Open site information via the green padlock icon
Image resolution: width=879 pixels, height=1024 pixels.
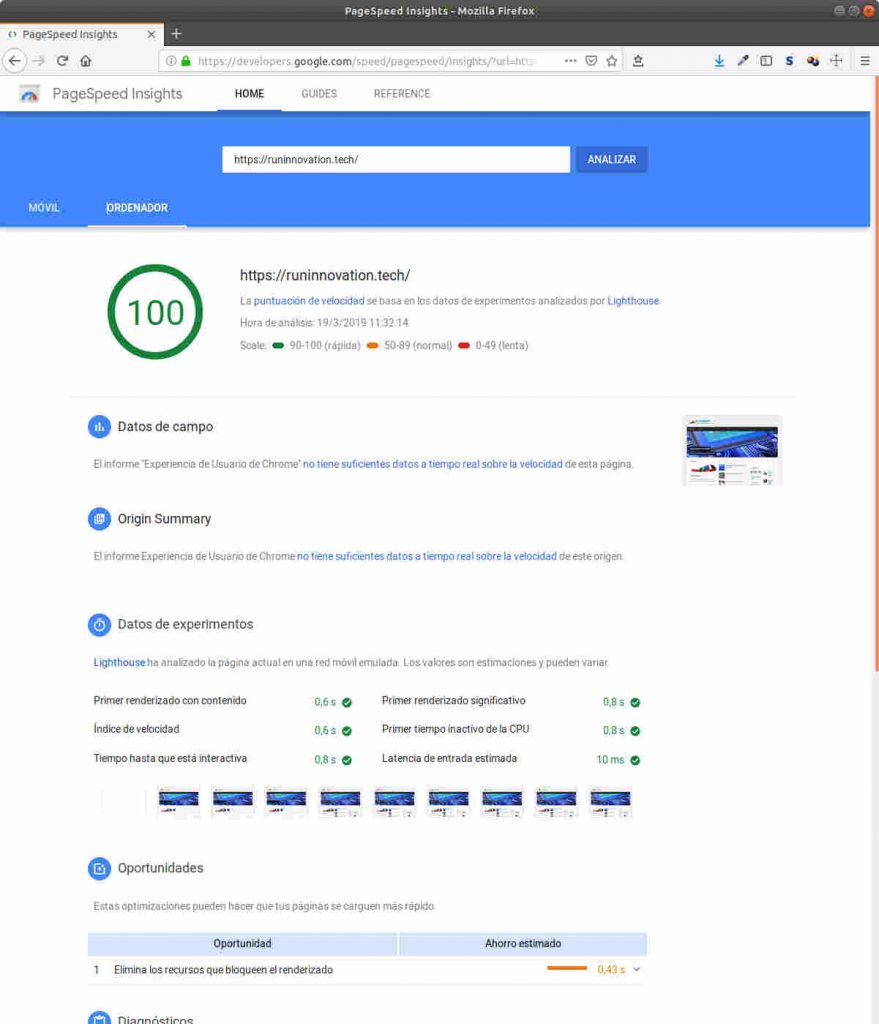[186, 61]
